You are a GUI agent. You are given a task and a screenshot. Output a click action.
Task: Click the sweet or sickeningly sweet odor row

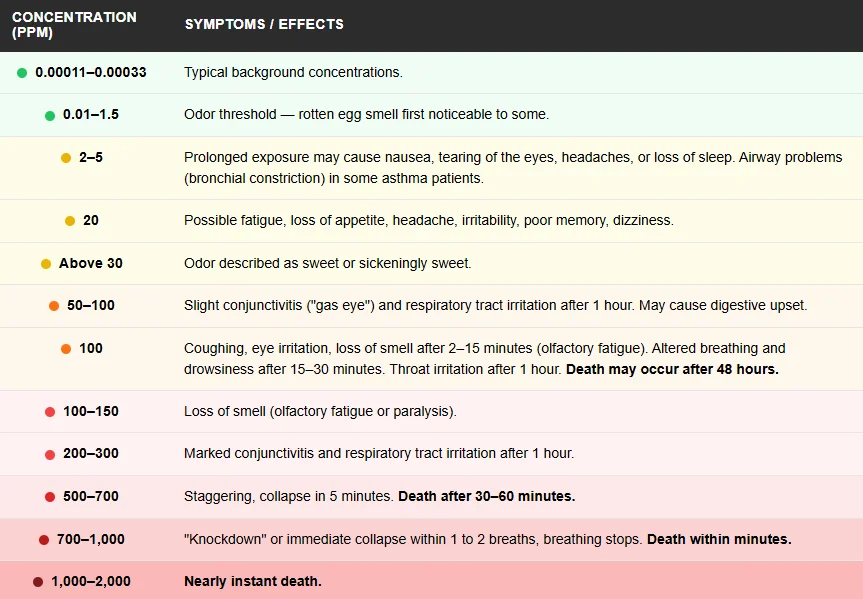[x=327, y=264]
